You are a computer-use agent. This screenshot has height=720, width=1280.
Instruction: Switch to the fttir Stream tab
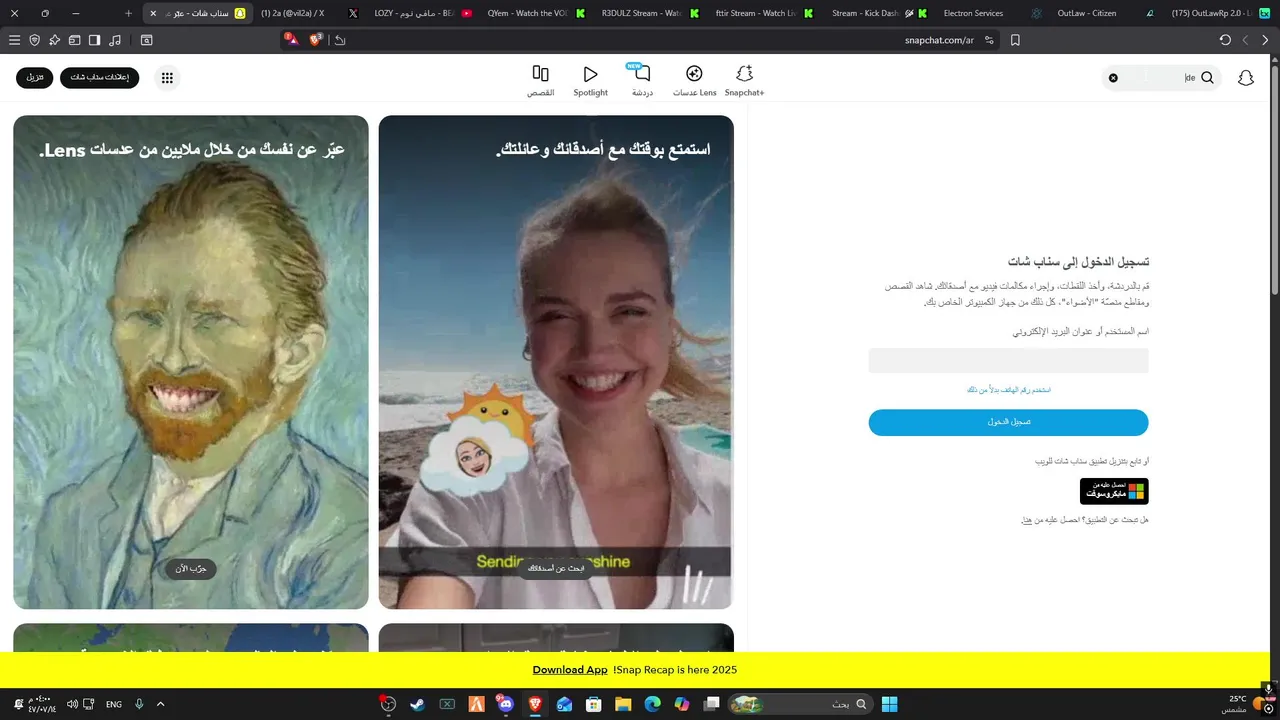pos(765,13)
